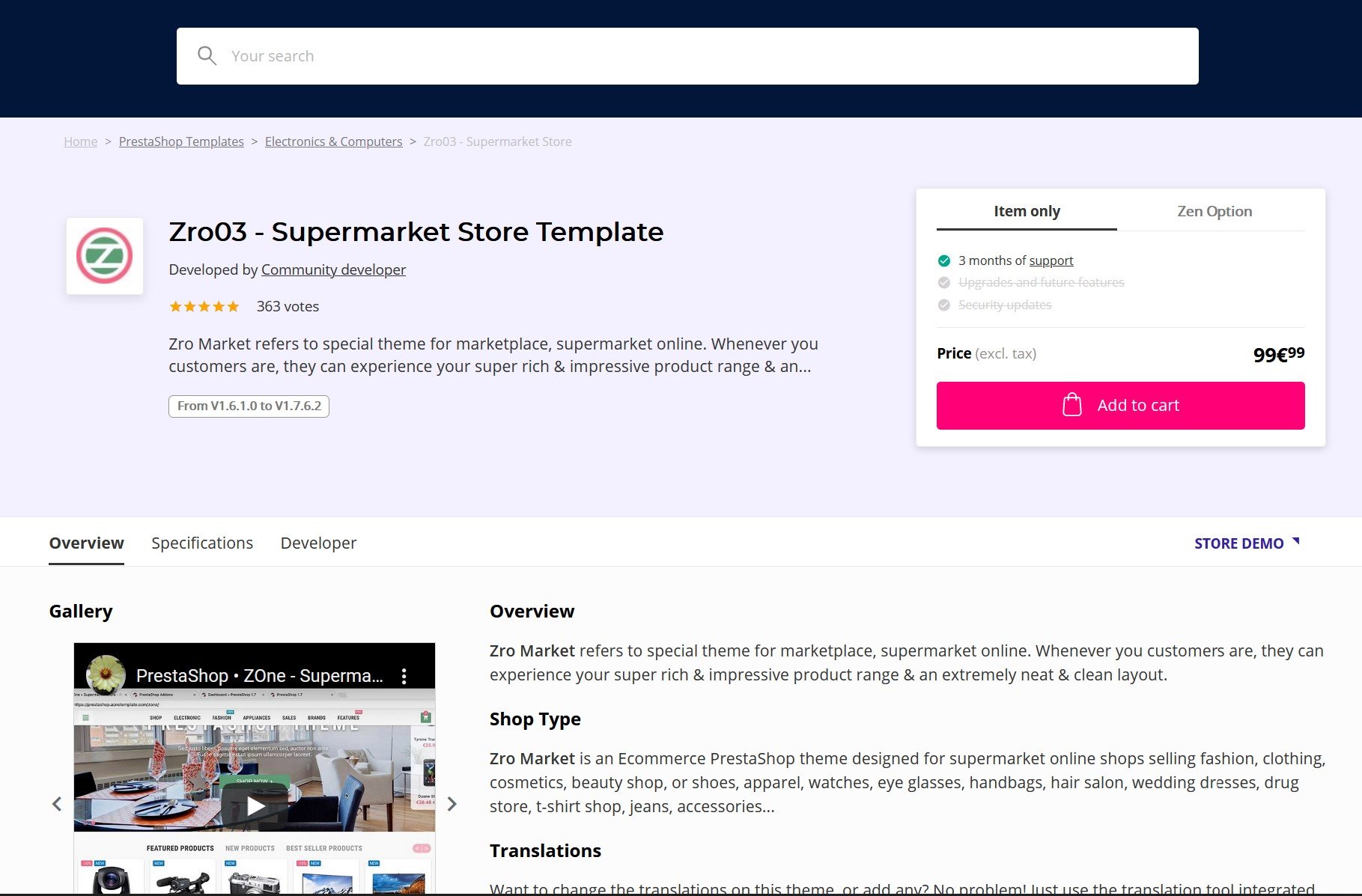
Task: Click the 'Upgrades and future features' text
Action: click(1041, 282)
